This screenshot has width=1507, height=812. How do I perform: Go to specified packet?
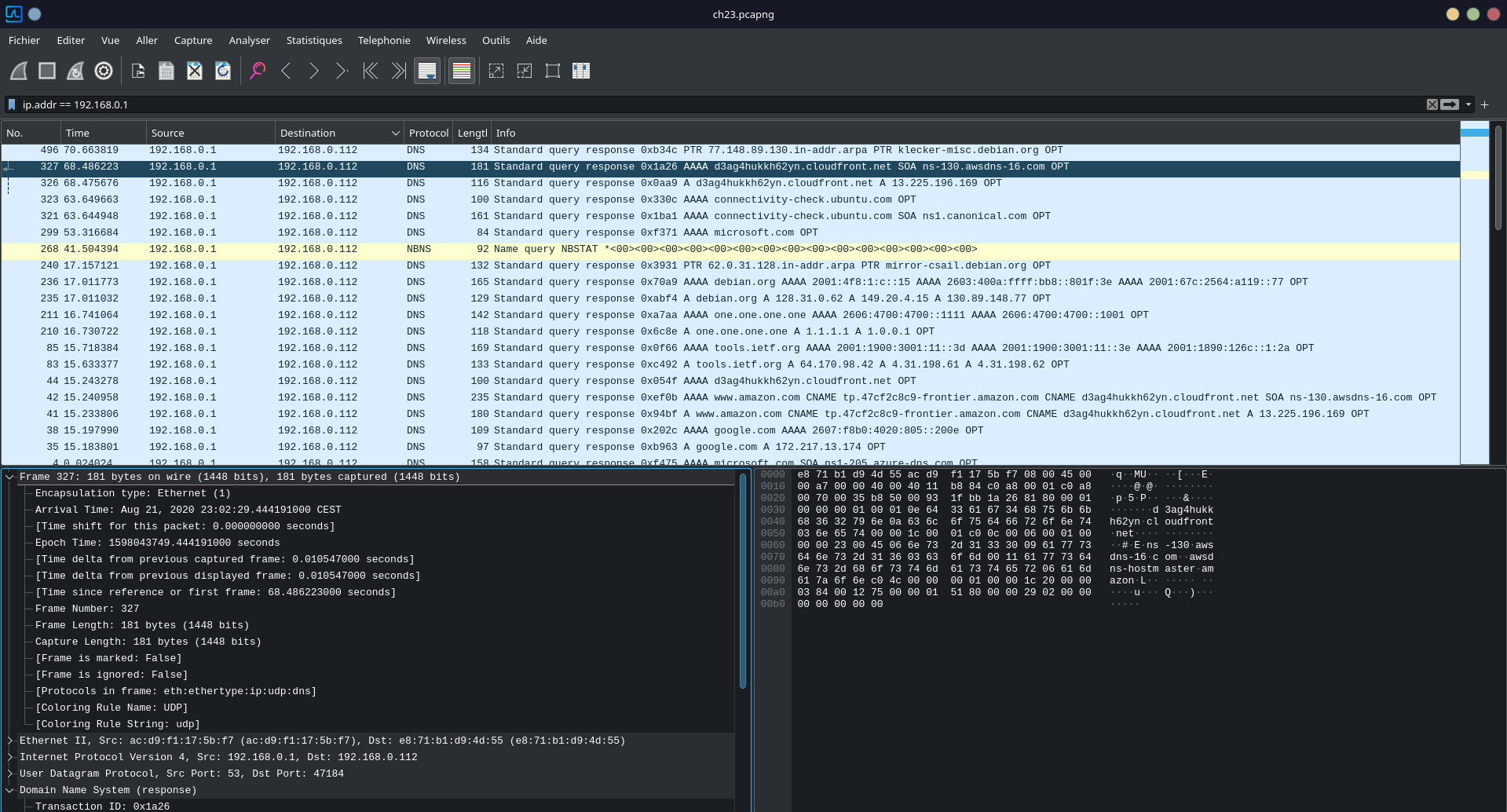(342, 71)
